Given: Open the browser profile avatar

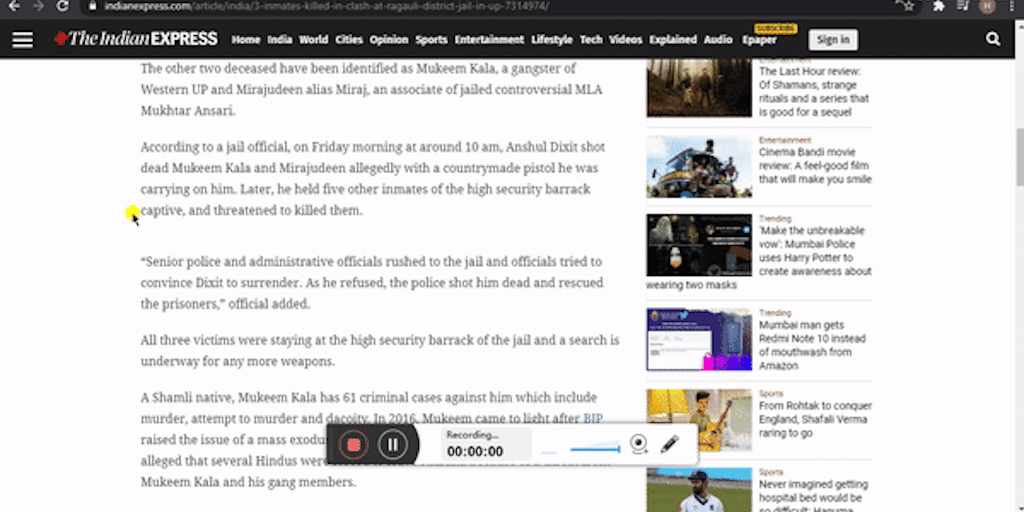Looking at the screenshot, I should point(987,6).
